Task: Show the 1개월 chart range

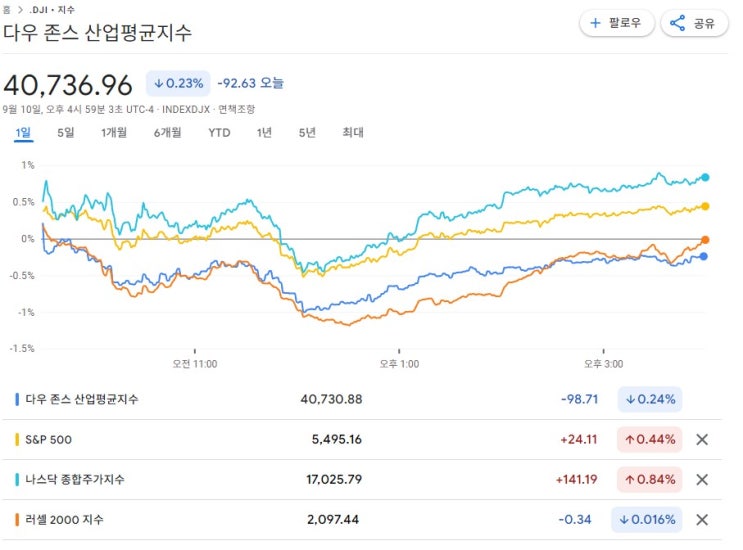Action: 113,132
